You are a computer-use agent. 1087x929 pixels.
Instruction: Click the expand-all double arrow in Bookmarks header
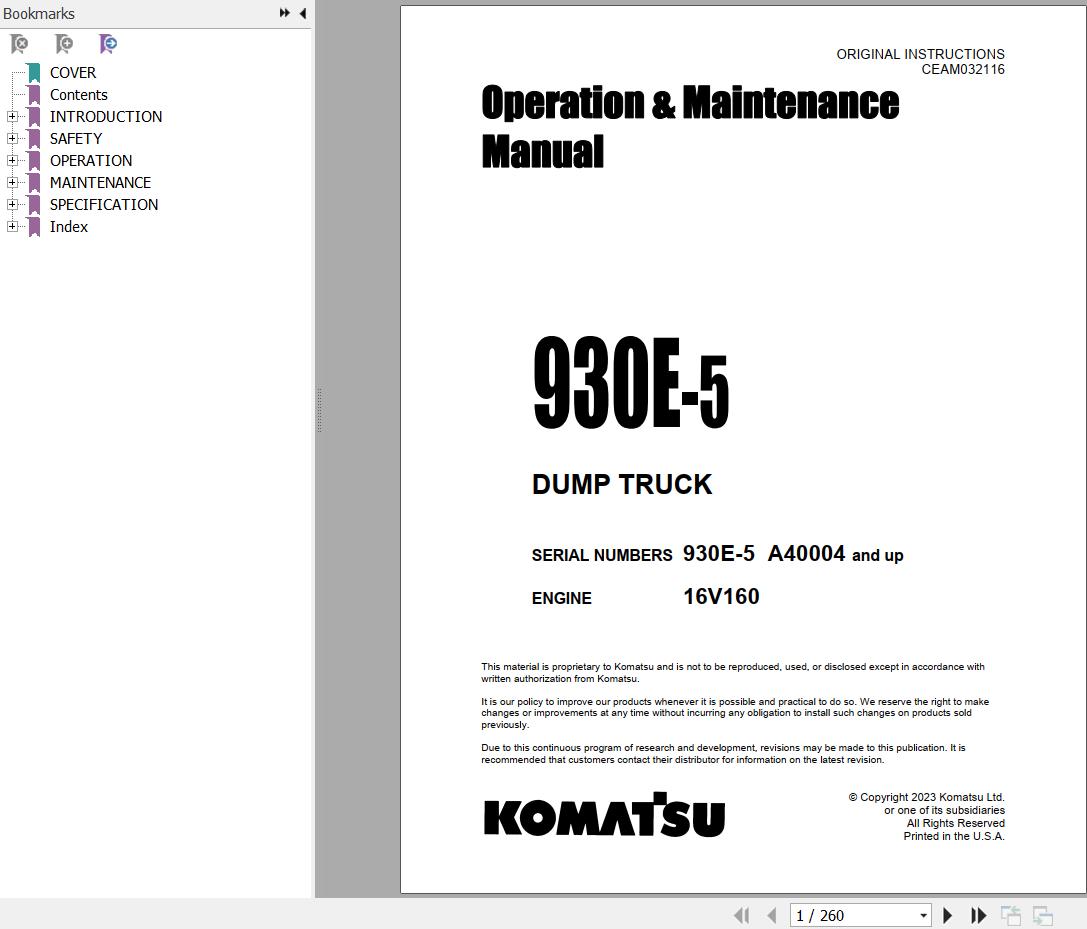284,13
